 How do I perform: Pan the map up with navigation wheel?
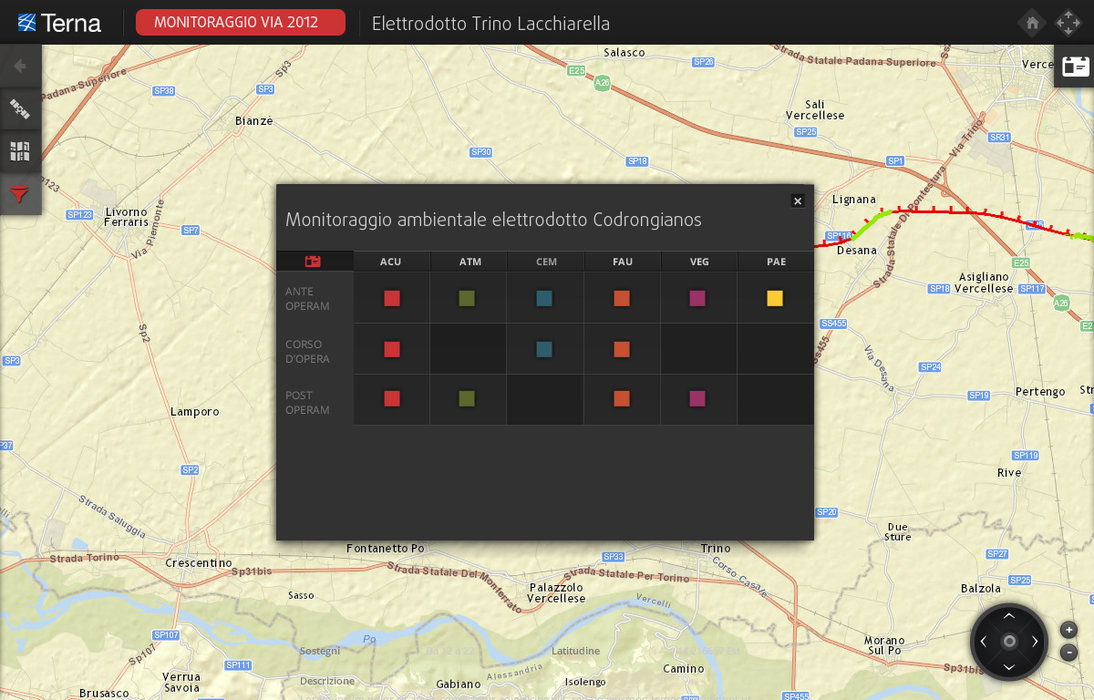click(1009, 616)
